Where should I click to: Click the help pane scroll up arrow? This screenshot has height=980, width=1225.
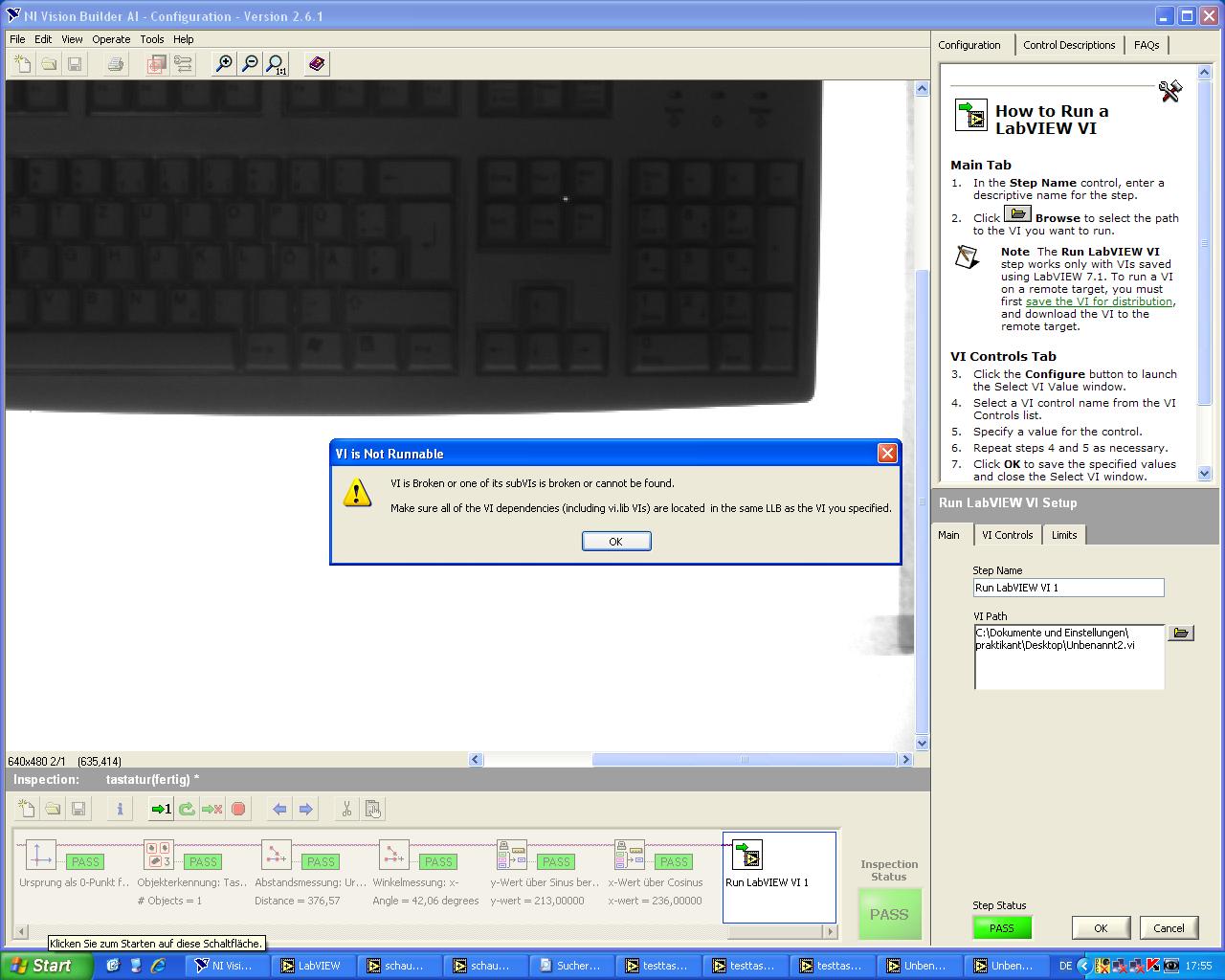(1204, 73)
